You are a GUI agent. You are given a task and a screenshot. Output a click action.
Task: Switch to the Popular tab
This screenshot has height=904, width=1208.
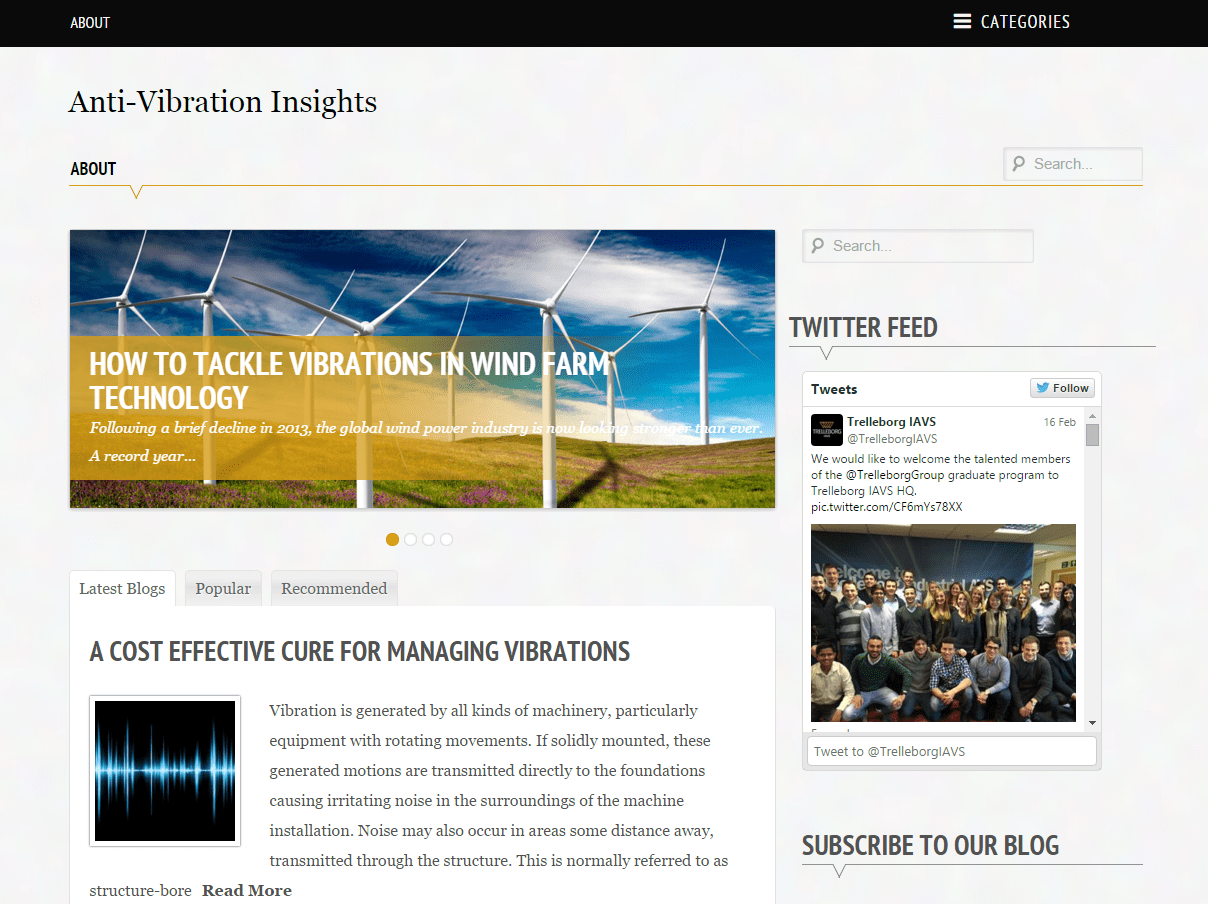click(223, 588)
